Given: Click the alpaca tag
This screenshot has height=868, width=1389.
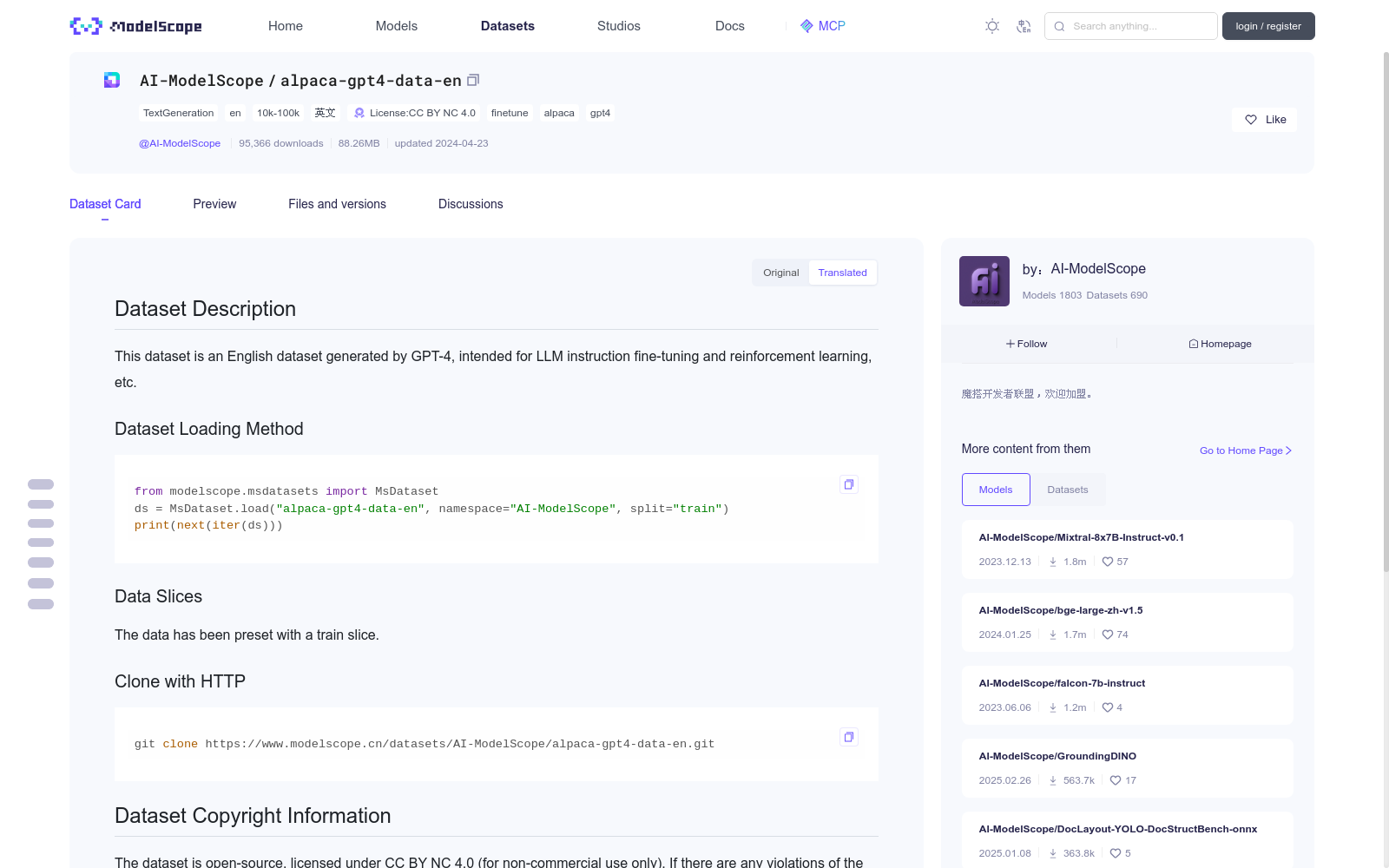Looking at the screenshot, I should [x=559, y=113].
